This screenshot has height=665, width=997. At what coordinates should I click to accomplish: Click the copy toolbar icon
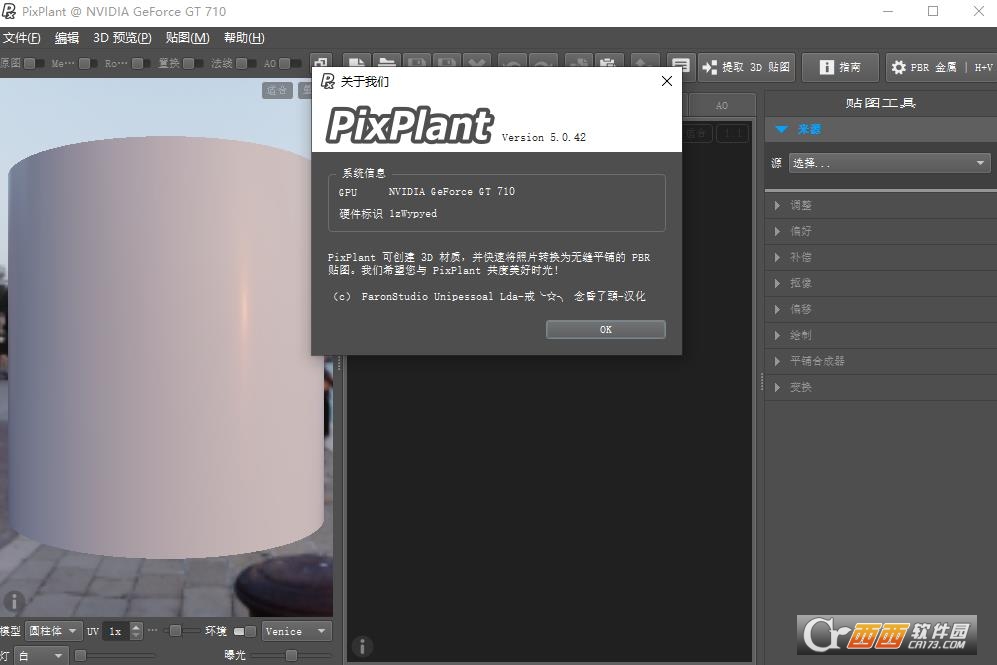(579, 62)
